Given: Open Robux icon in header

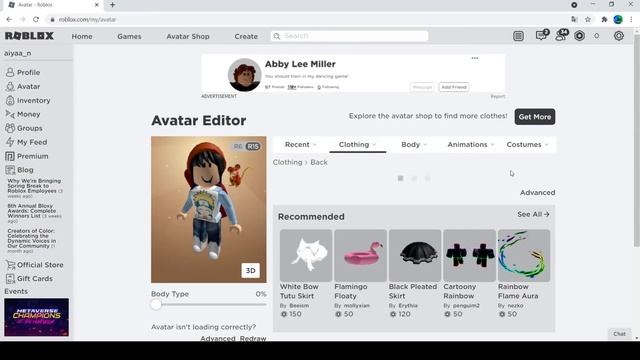Looking at the screenshot, I should click(x=580, y=36).
